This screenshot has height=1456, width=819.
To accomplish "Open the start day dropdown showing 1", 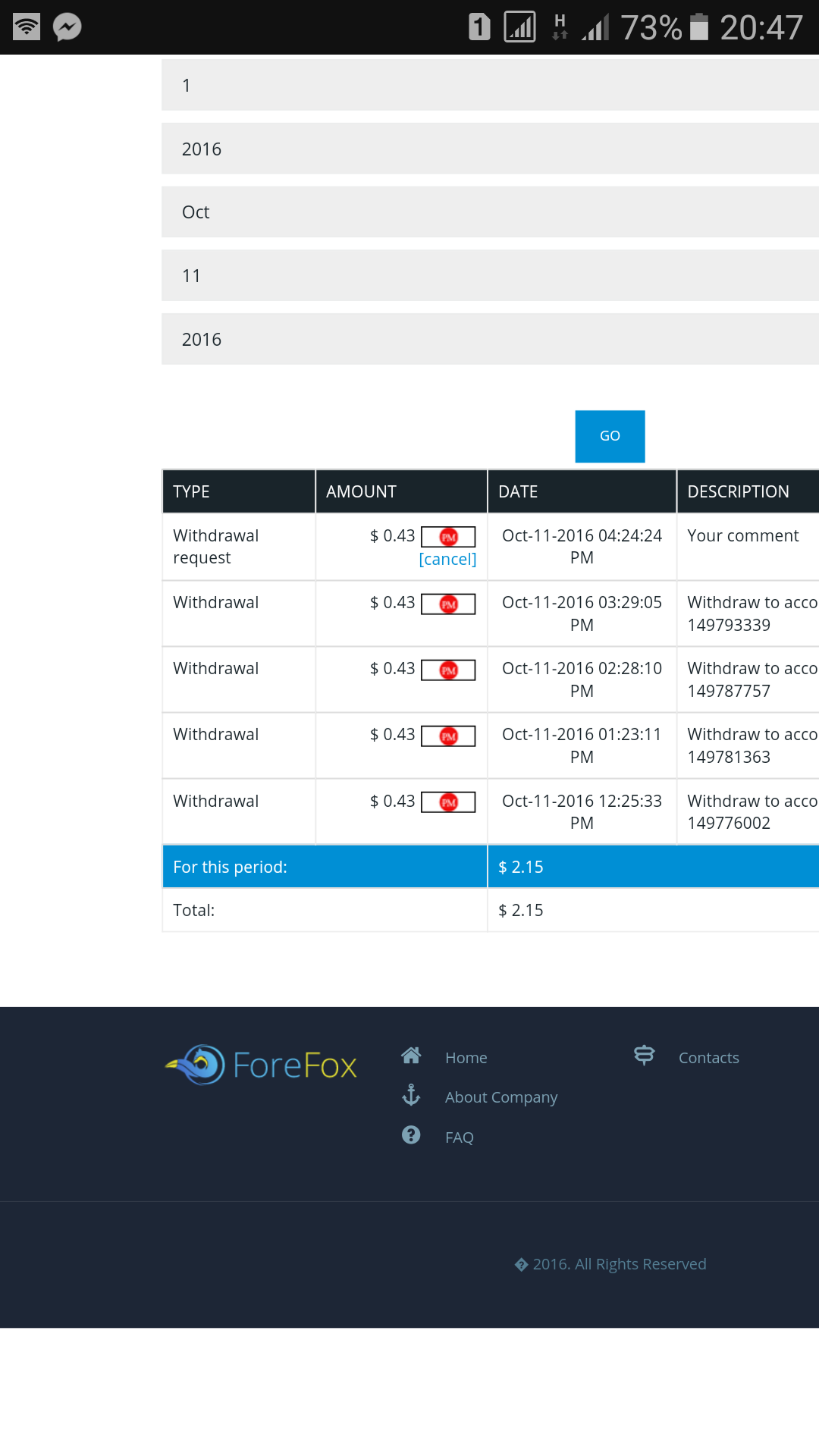I will click(x=490, y=85).
